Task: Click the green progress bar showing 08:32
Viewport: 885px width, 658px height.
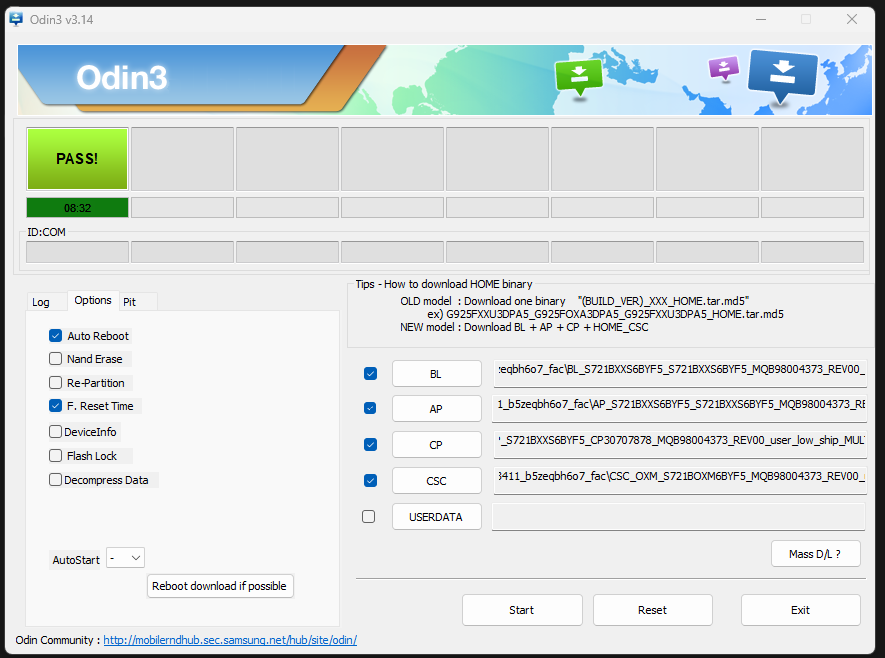Action: click(78, 208)
